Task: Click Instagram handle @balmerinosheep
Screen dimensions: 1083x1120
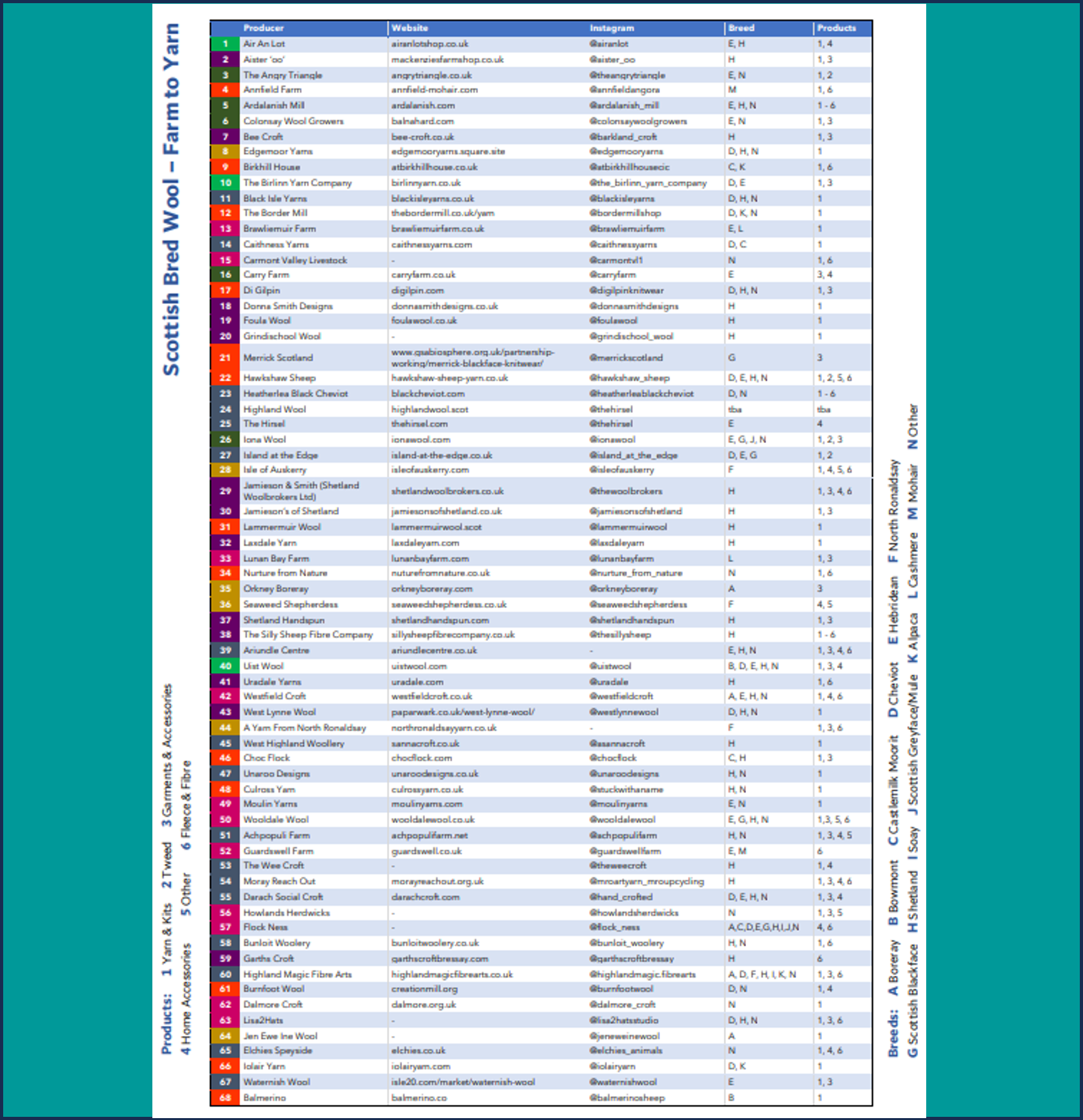Action: [x=627, y=1098]
